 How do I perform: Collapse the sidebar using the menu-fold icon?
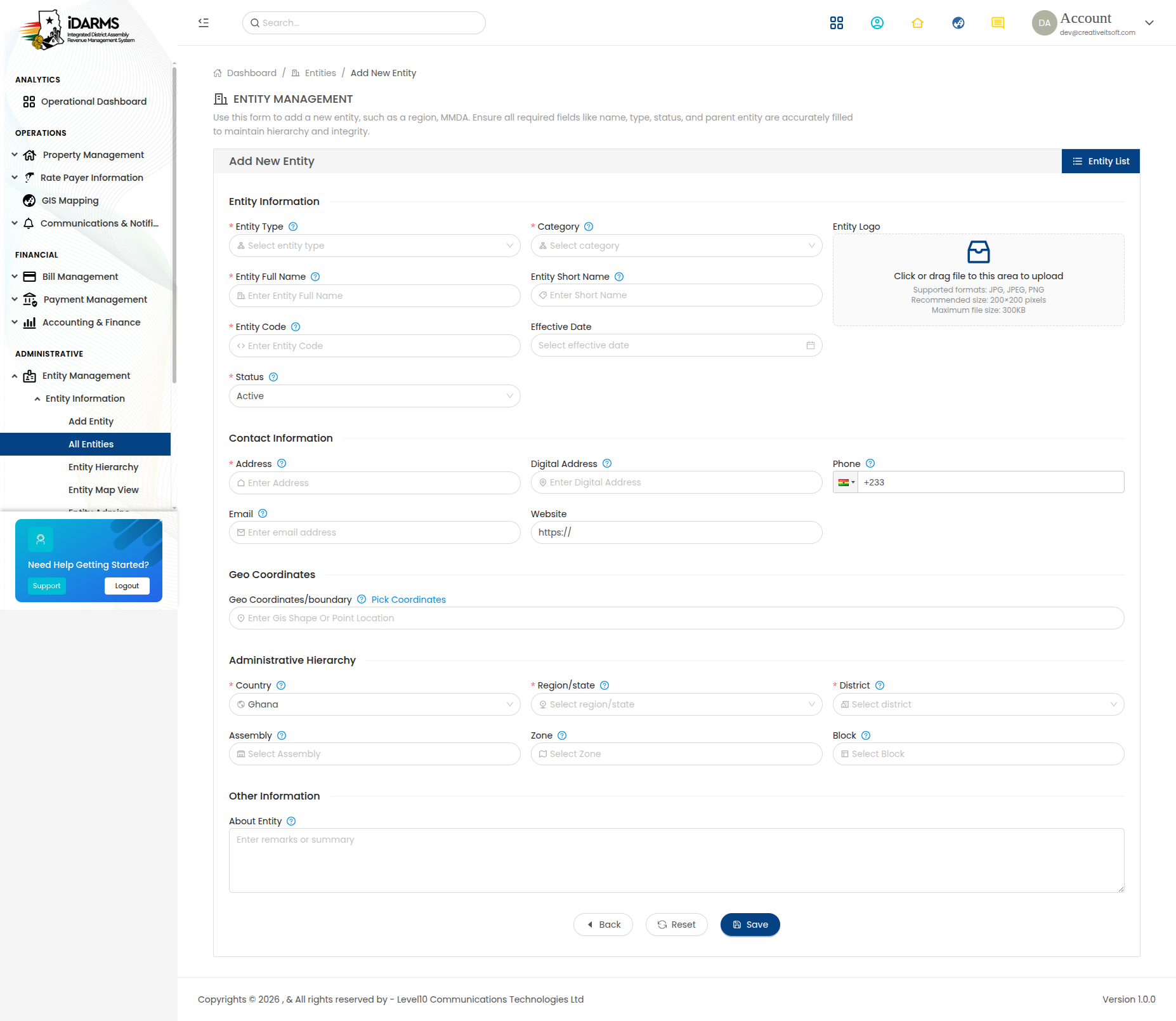(204, 23)
